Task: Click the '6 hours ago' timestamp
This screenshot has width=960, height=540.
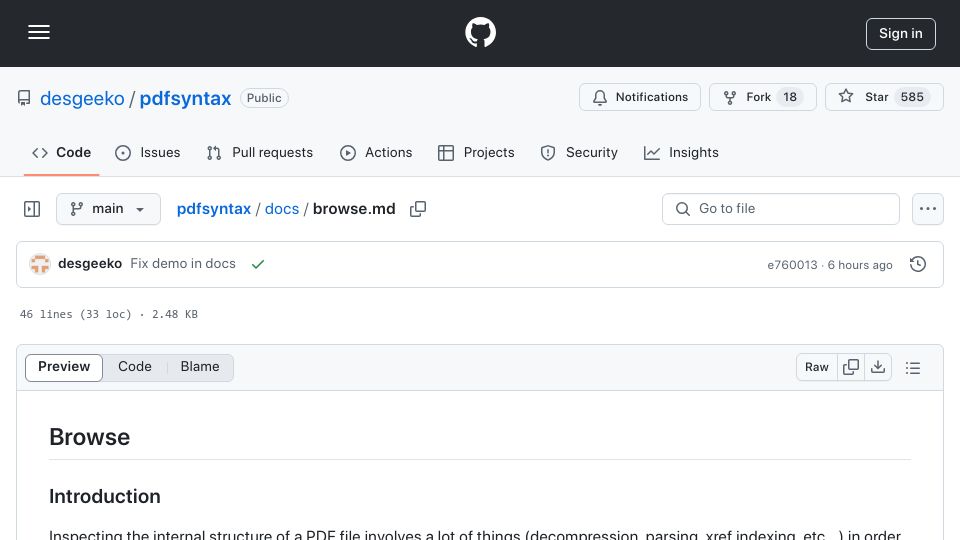Action: pos(860,264)
